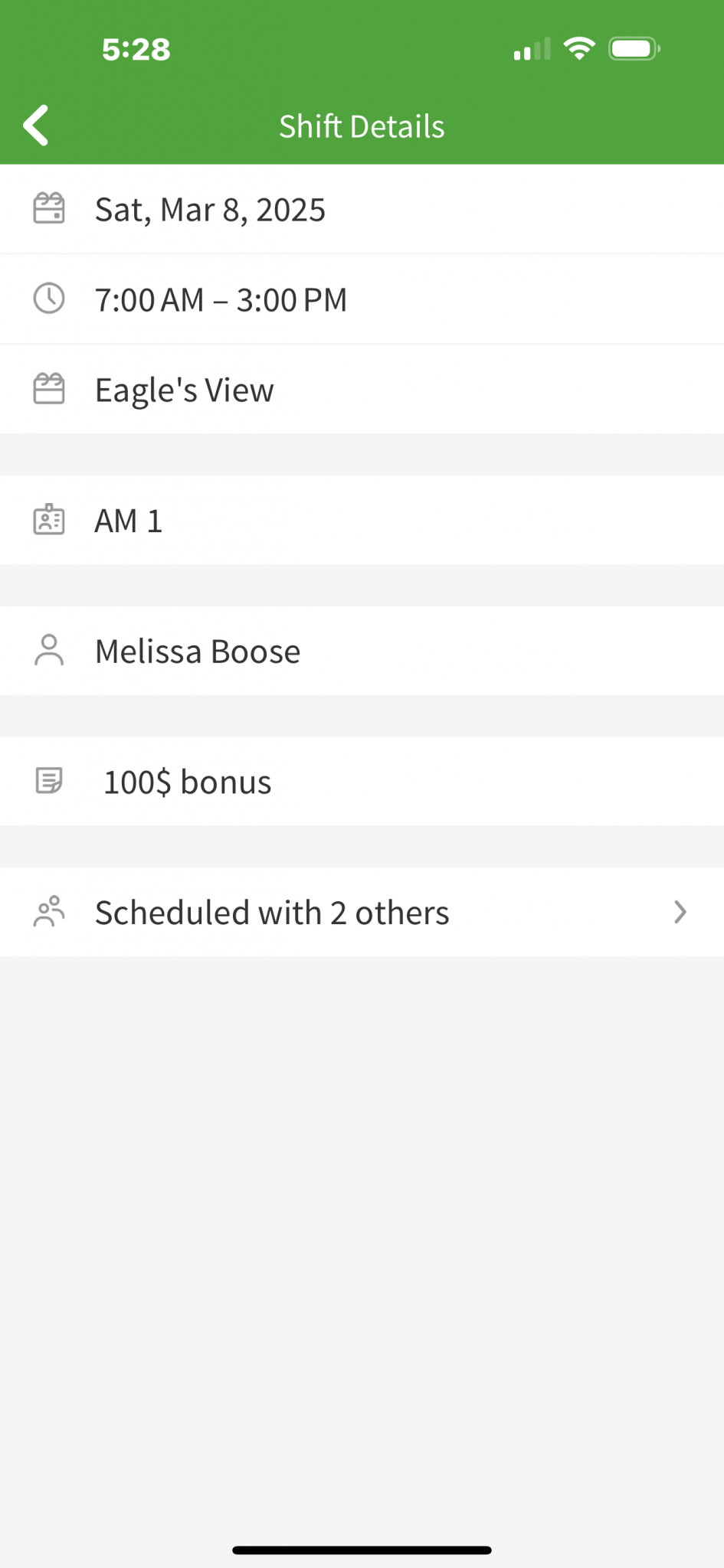
Task: Tap the home indicator bar
Action: tap(362, 1550)
